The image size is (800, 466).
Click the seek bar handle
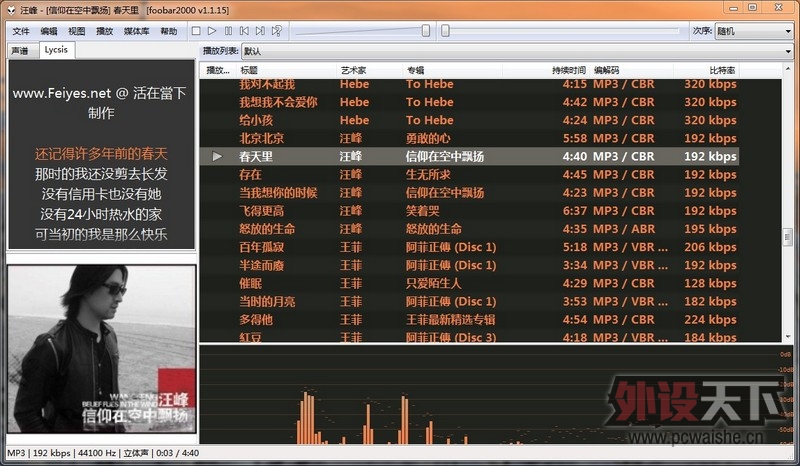pyautogui.click(x=445, y=31)
